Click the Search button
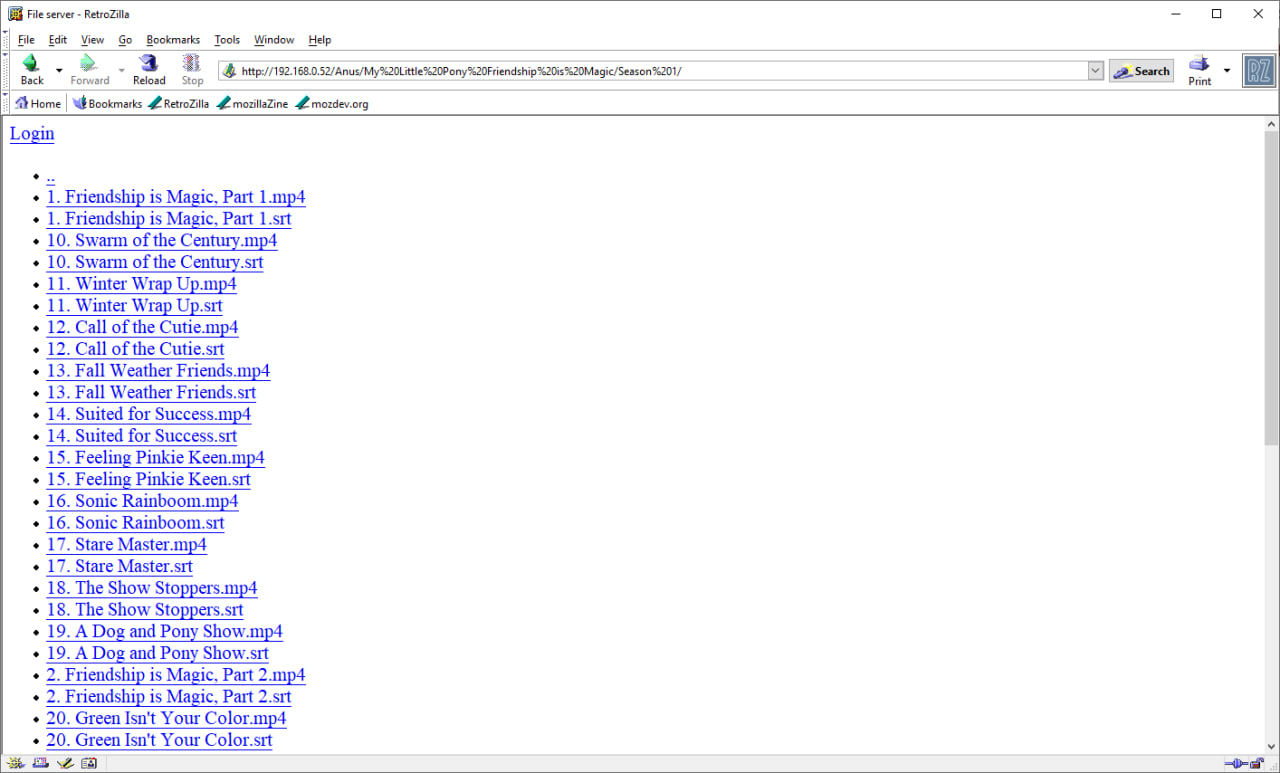The image size is (1280, 773). [x=1141, y=71]
